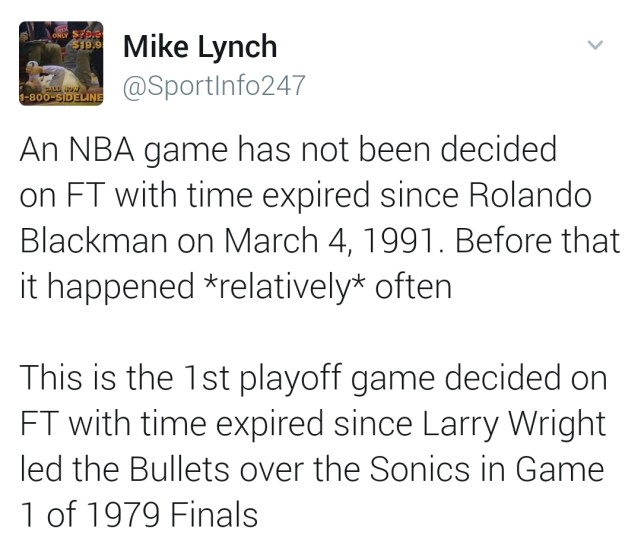Select the date March 4, 1991
Image resolution: width=641 pixels, height=545 pixels.
[334, 240]
